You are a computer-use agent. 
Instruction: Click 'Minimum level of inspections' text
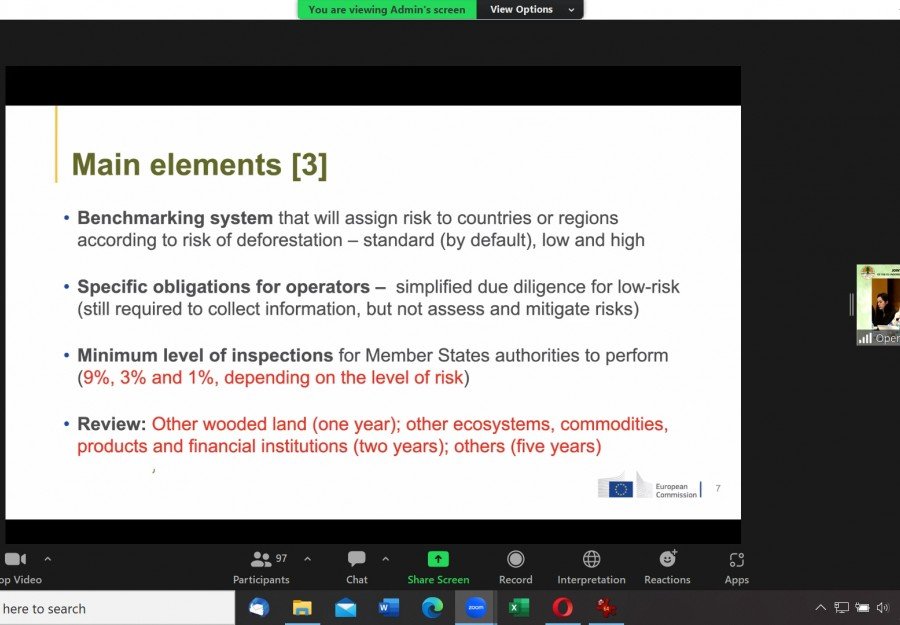click(205, 356)
